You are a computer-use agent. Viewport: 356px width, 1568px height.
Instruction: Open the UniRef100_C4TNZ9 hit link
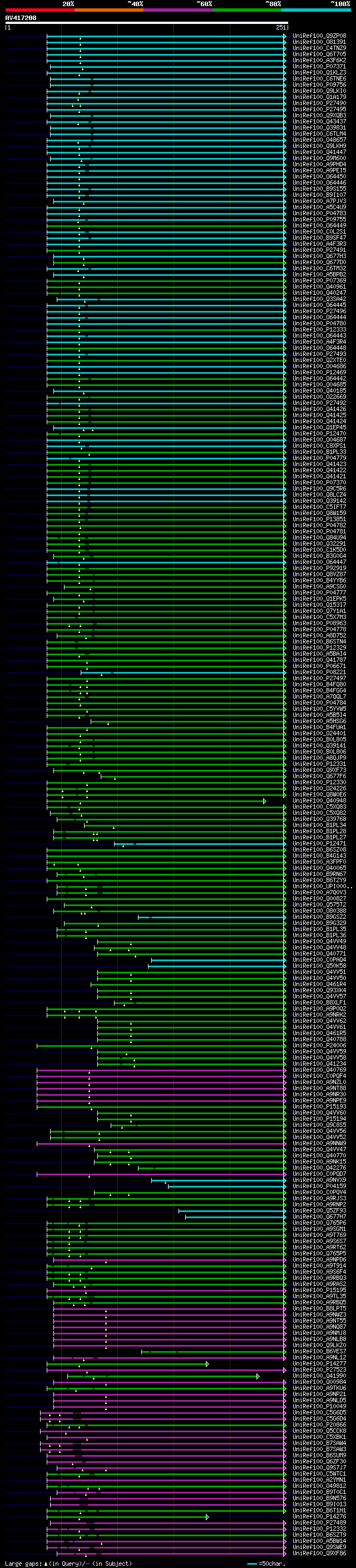pyautogui.click(x=319, y=48)
